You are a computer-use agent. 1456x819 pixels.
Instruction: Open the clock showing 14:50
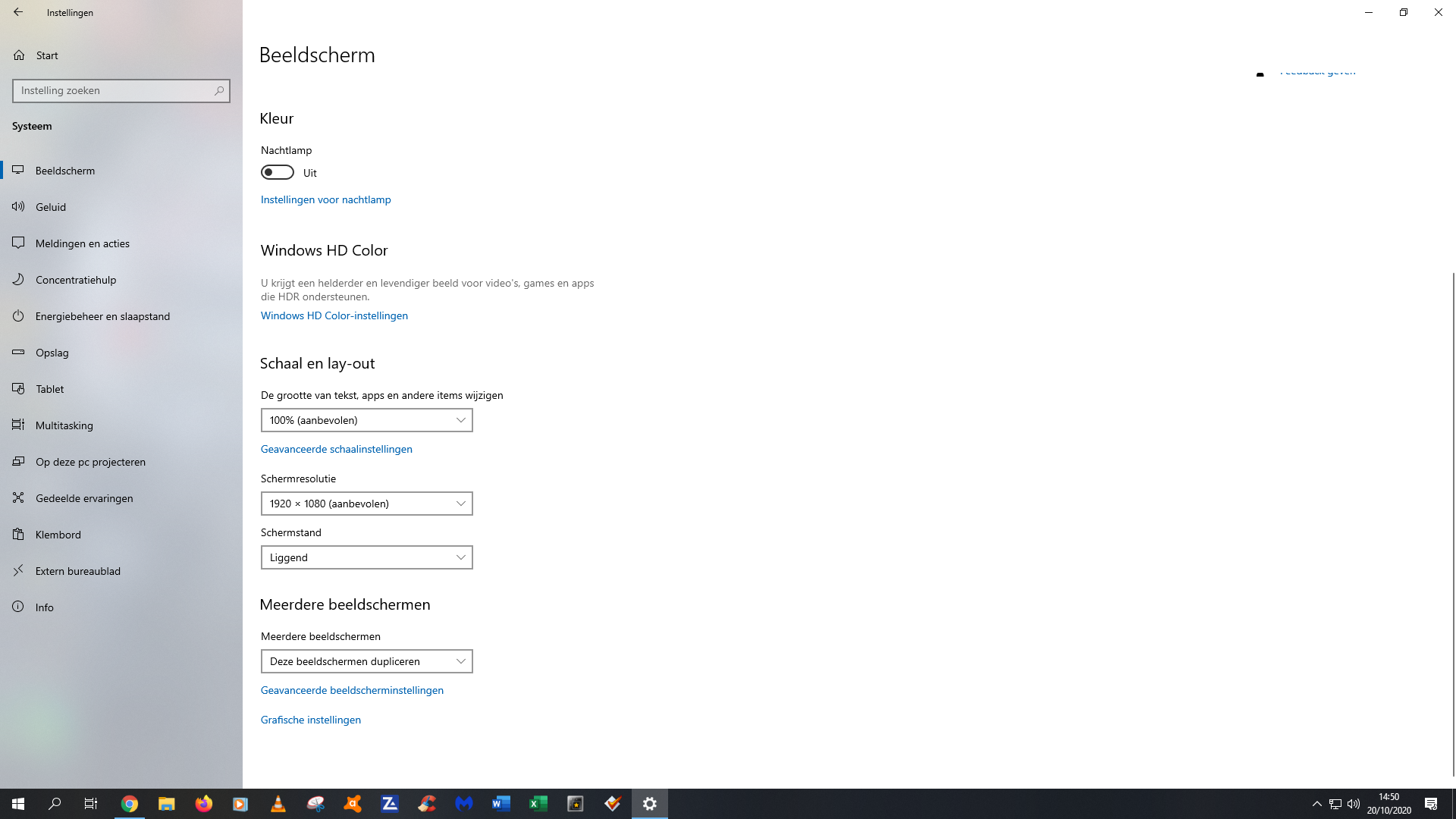1389,804
